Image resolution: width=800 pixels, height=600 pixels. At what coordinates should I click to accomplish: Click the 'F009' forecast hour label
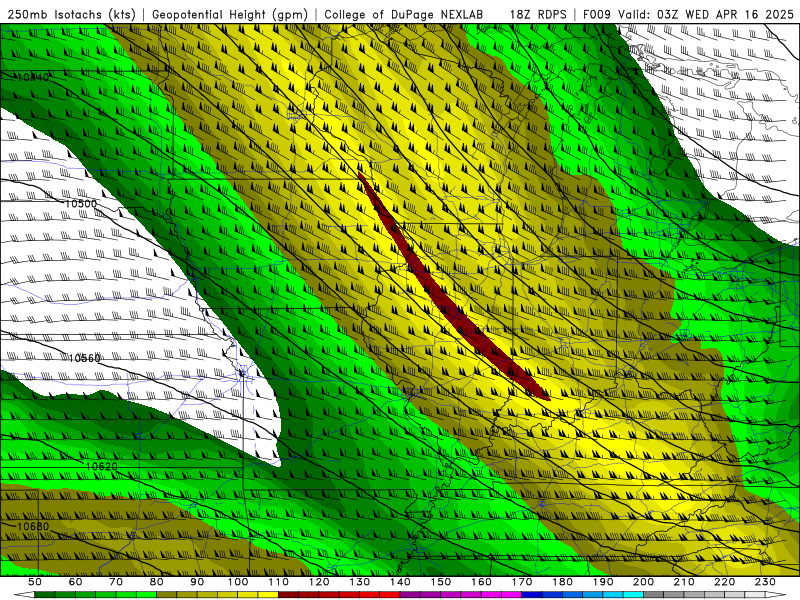[x=596, y=14]
